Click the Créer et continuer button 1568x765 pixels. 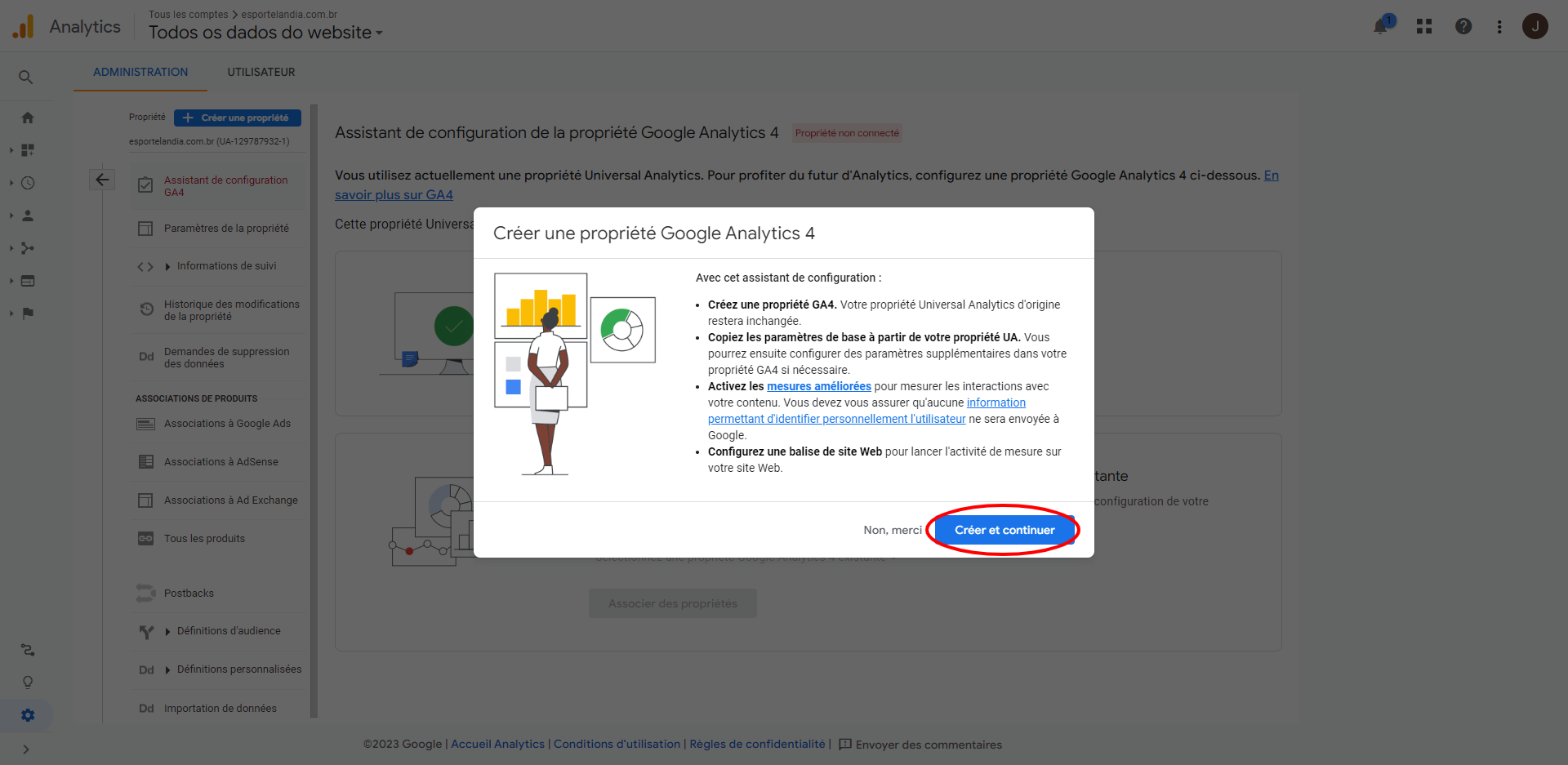coord(1004,530)
